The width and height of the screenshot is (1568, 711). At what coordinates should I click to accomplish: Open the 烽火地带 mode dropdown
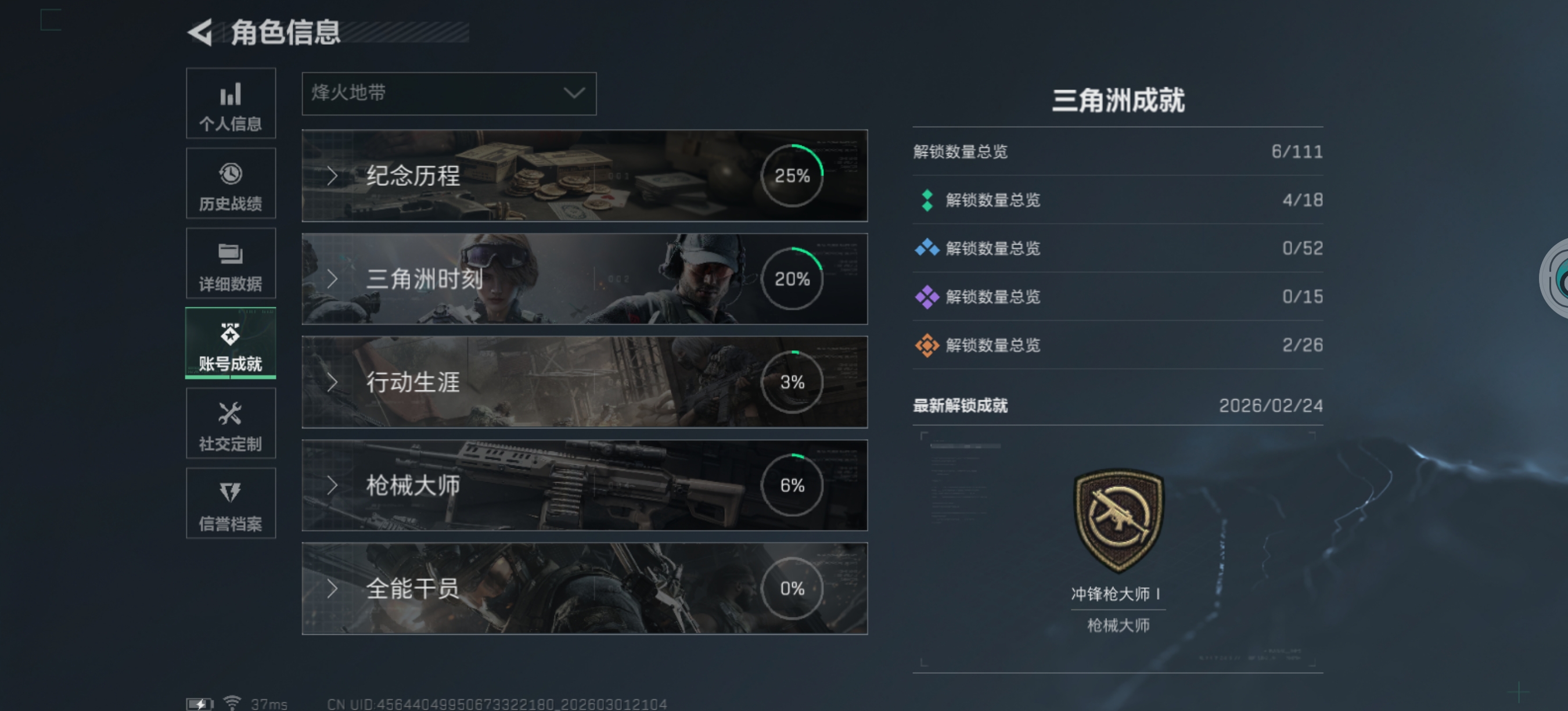pos(449,93)
